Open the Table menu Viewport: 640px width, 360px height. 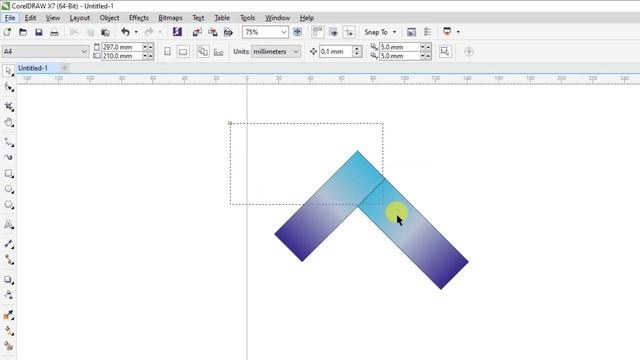[x=222, y=18]
